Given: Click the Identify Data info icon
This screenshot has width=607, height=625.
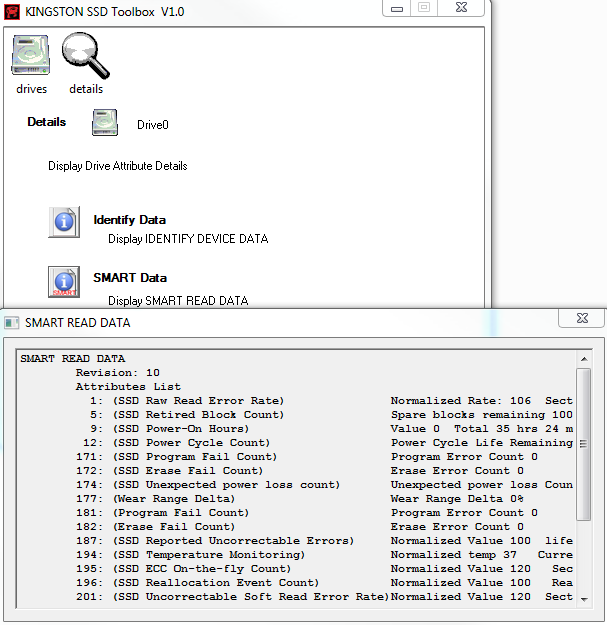Looking at the screenshot, I should coord(64,222).
